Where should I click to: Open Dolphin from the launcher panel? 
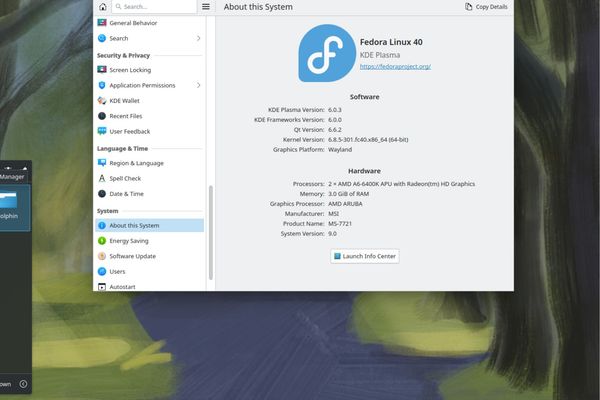[x=15, y=208]
